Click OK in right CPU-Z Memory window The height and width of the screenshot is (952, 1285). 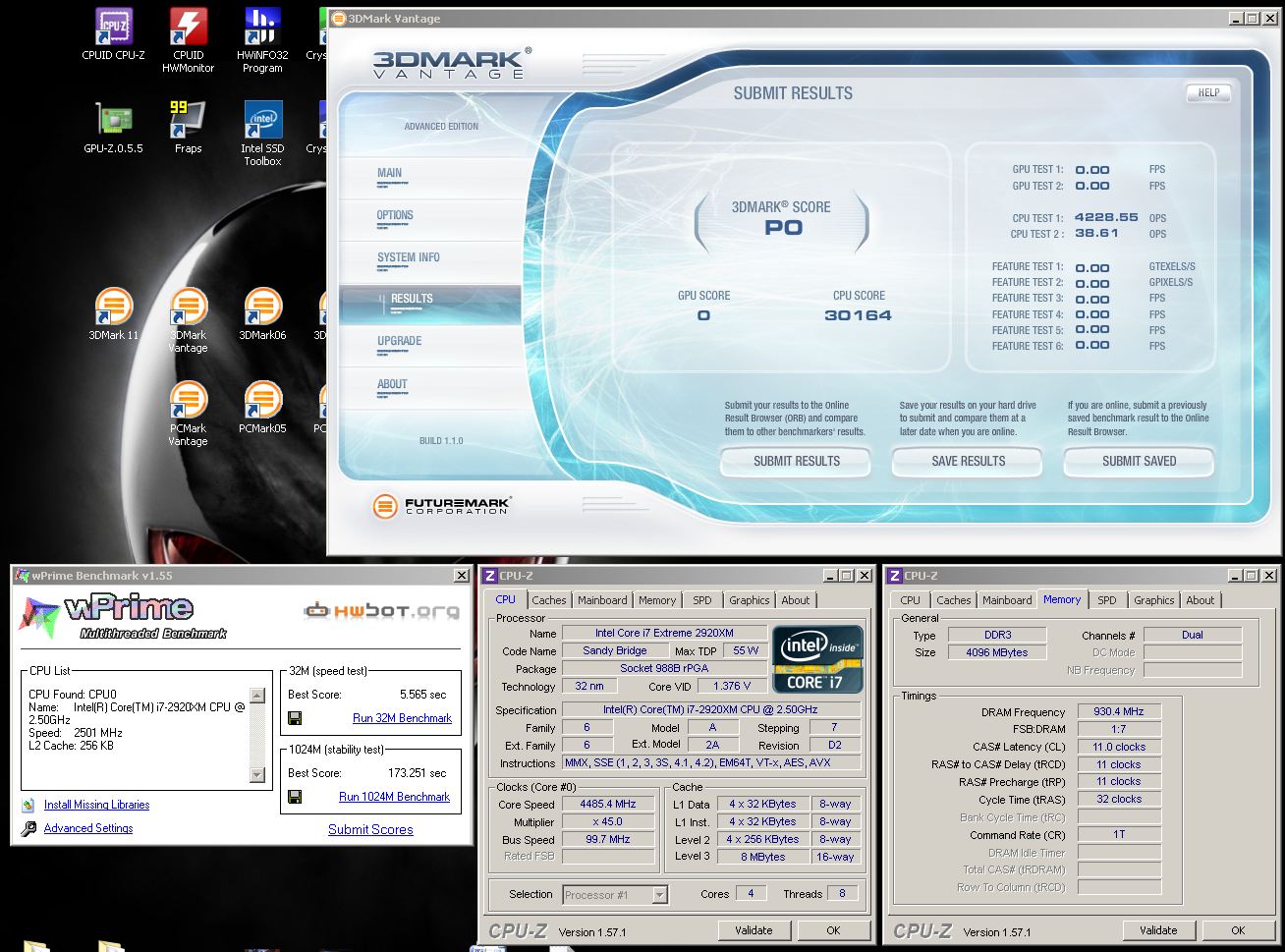(1238, 930)
